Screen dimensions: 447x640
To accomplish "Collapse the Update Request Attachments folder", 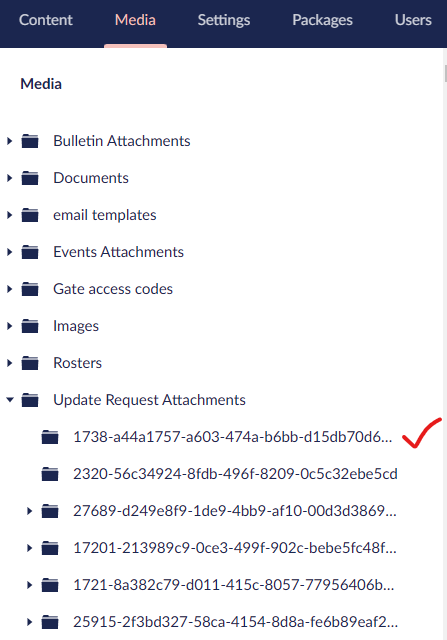I will pyautogui.click(x=10, y=400).
